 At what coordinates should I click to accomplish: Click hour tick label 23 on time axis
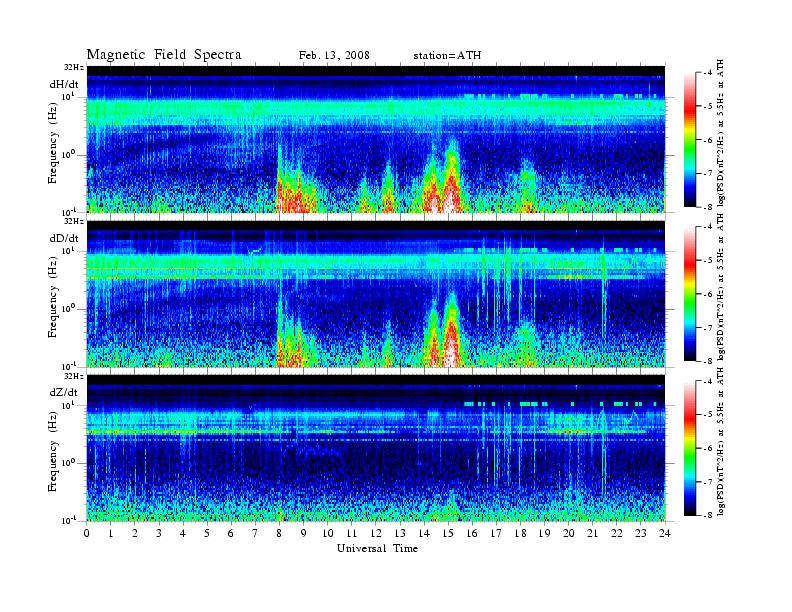point(640,533)
